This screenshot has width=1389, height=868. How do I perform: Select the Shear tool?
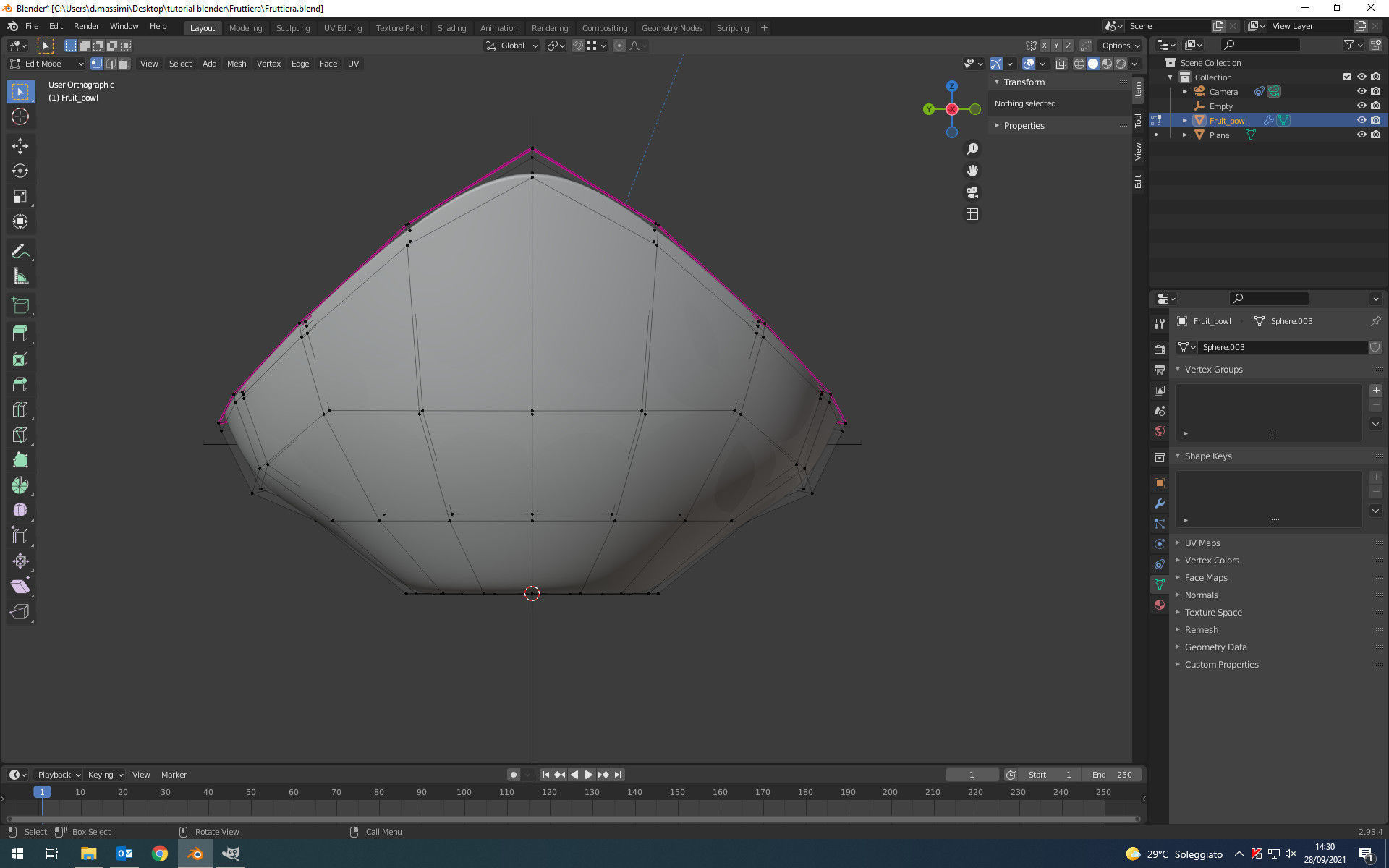pos(20,587)
